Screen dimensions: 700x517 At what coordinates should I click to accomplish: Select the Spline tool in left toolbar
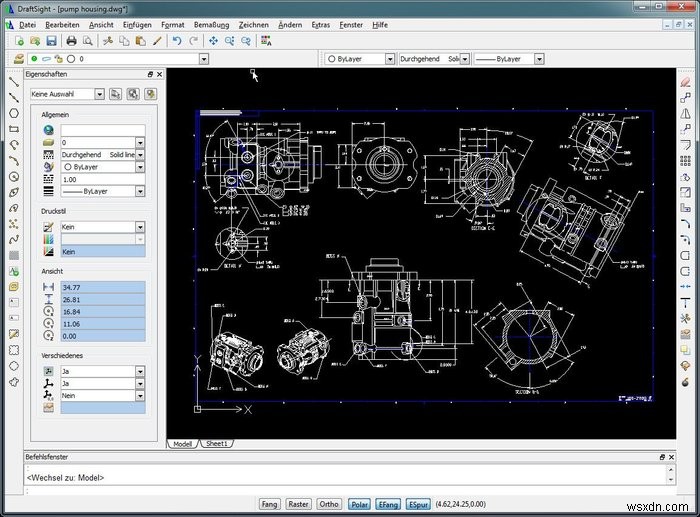click(14, 239)
